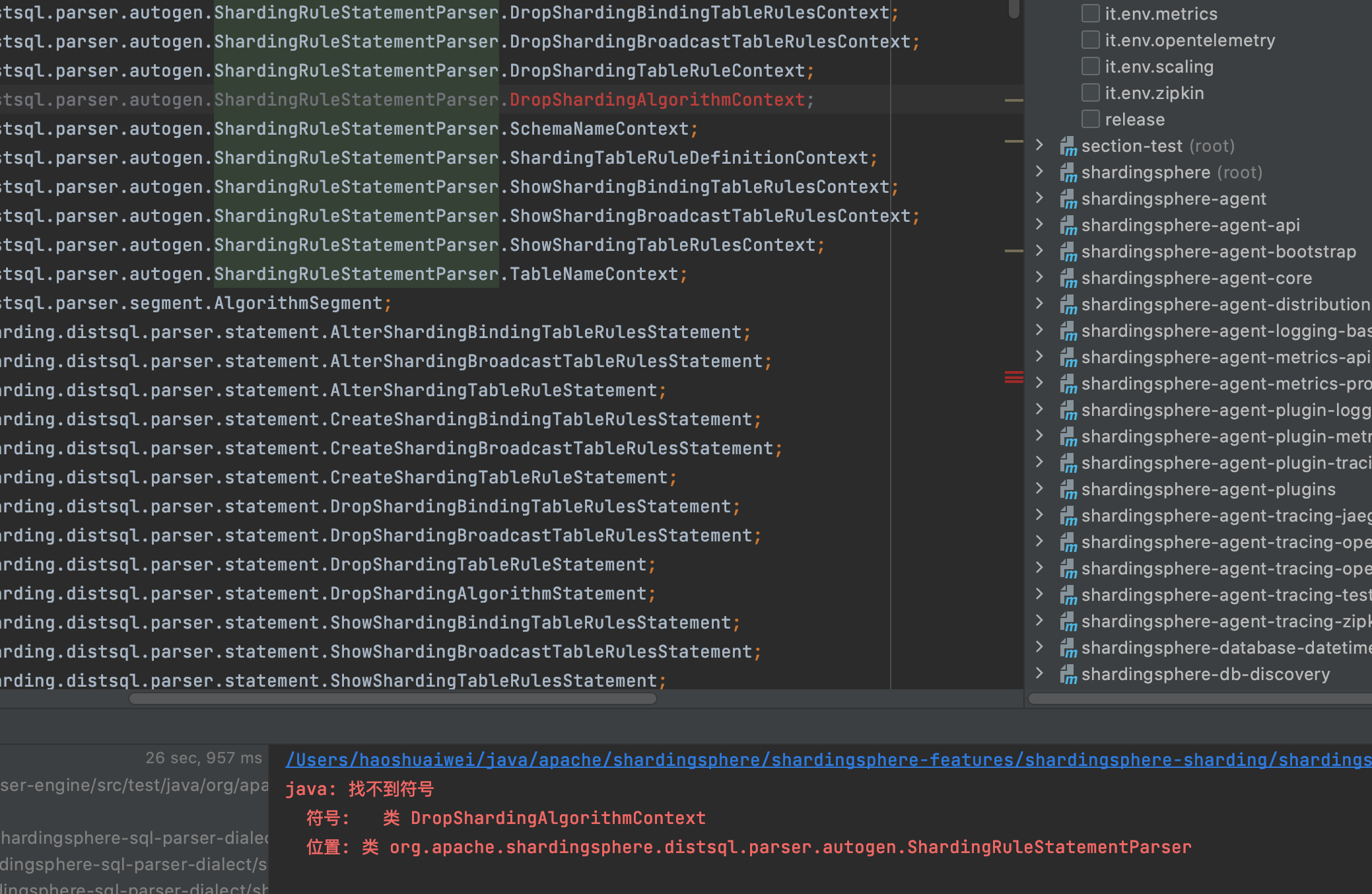Click the shardingsphere-agent module icon

(x=1068, y=199)
